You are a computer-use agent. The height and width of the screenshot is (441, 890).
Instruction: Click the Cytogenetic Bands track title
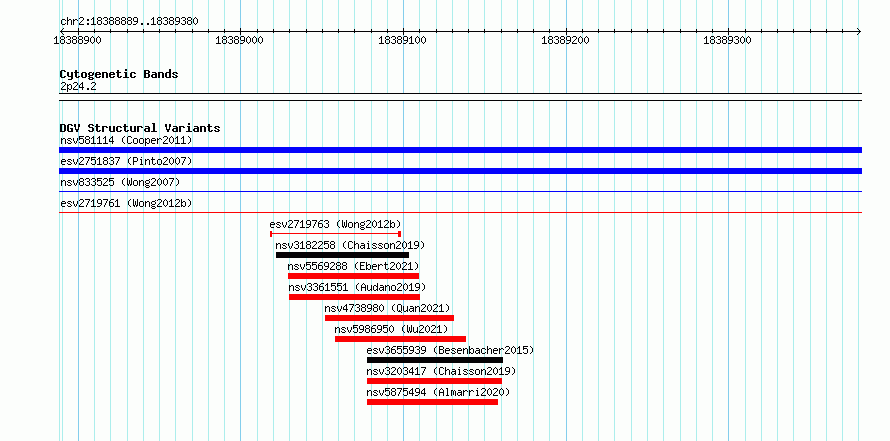119,74
